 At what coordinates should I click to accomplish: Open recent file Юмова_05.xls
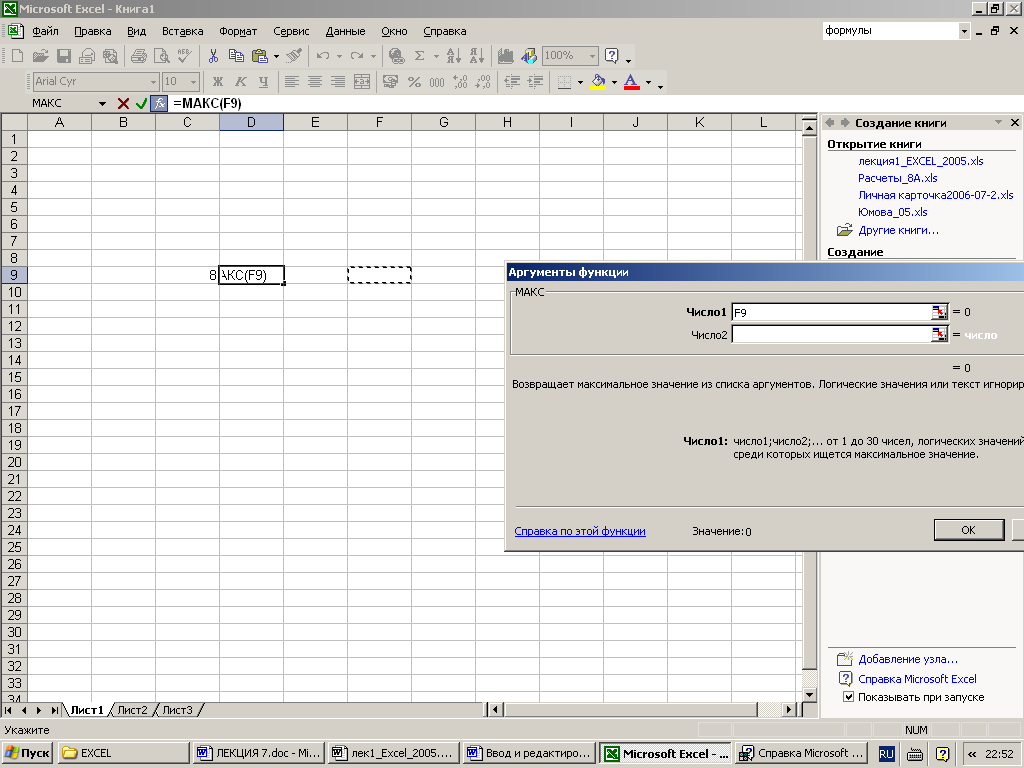892,212
